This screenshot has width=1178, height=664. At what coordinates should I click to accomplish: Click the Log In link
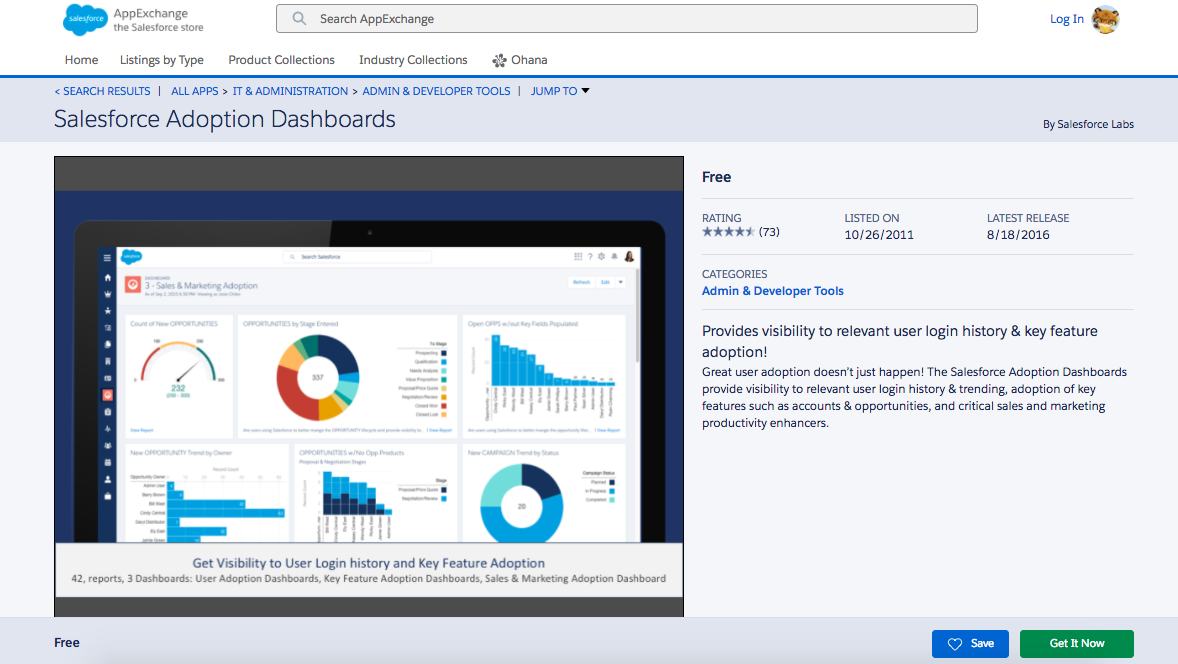tap(1067, 20)
